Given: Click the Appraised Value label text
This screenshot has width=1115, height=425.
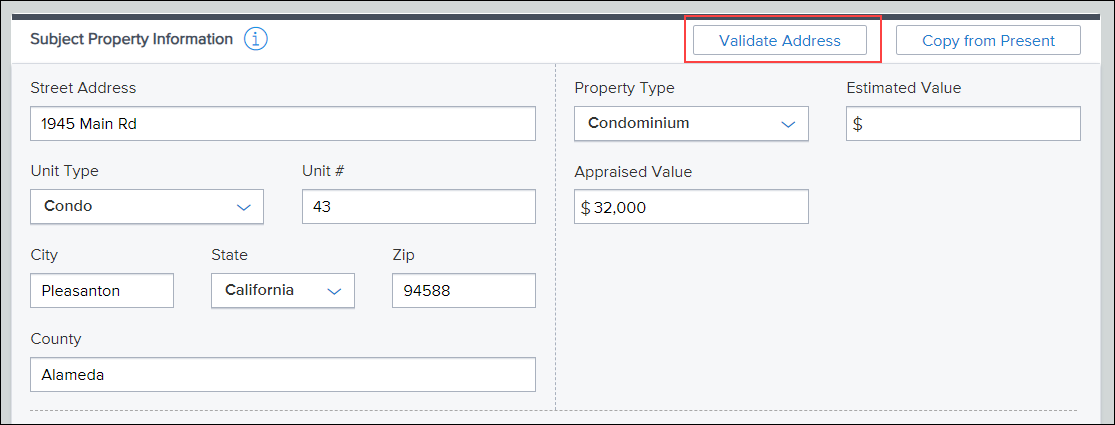Looking at the screenshot, I should [x=633, y=172].
